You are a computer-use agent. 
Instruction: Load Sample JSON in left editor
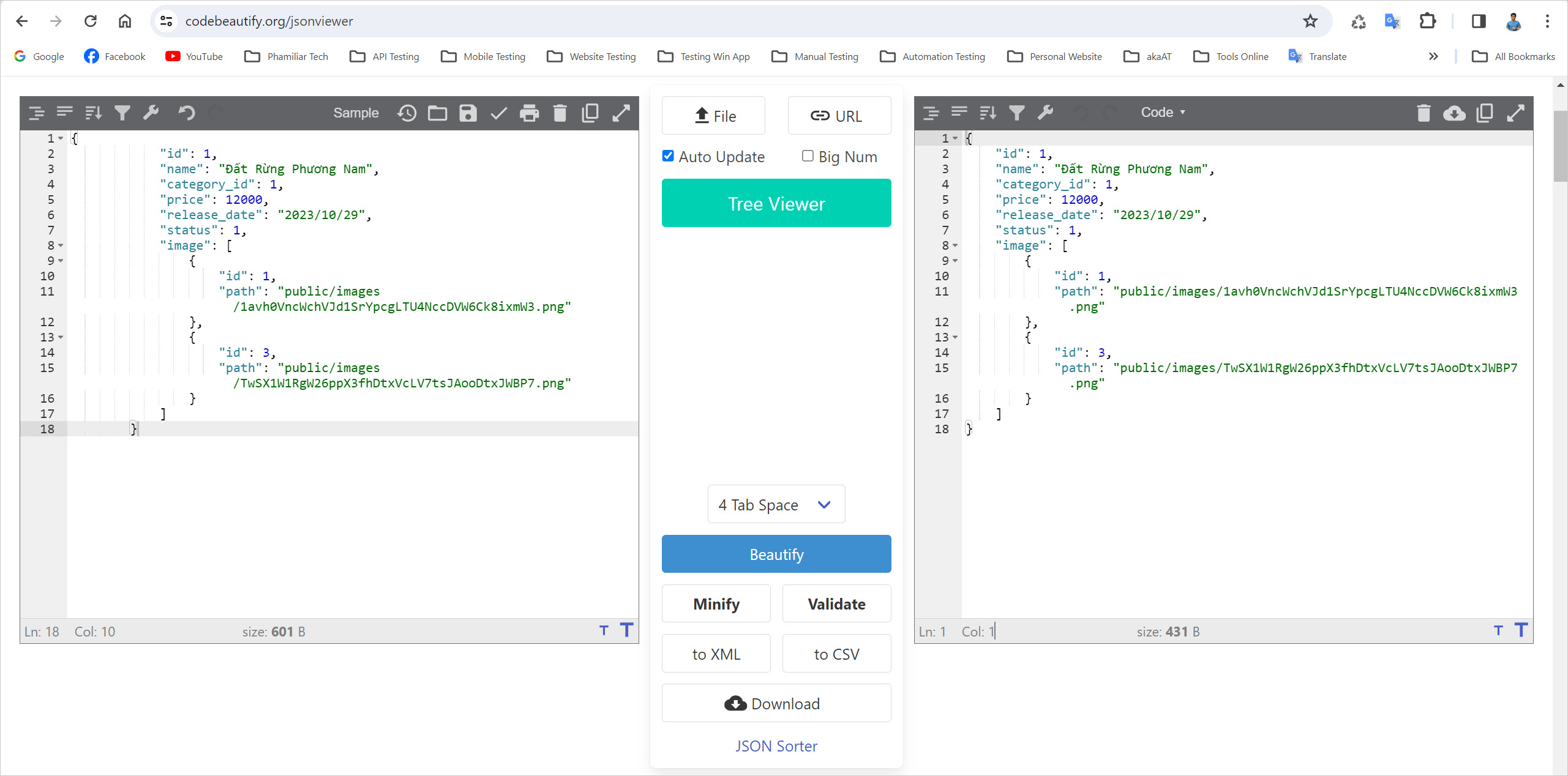pos(356,113)
